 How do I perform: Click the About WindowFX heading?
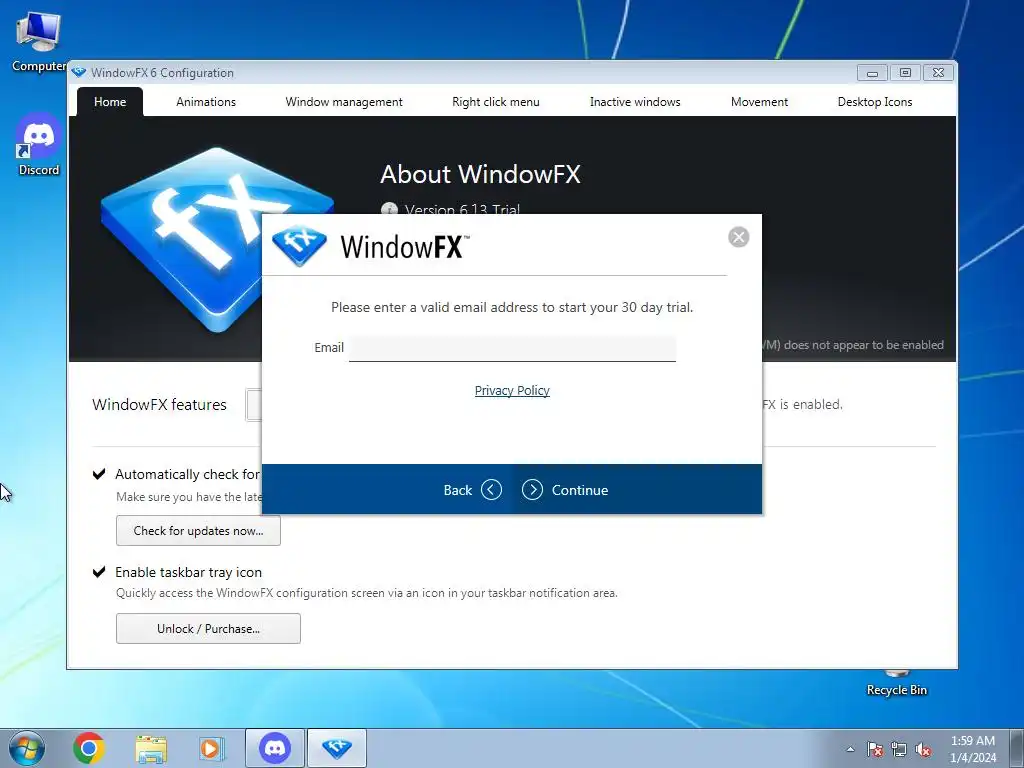pyautogui.click(x=480, y=174)
